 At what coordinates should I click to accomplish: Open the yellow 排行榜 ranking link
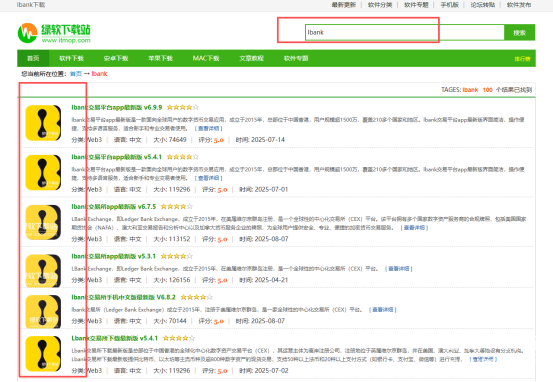point(522,59)
